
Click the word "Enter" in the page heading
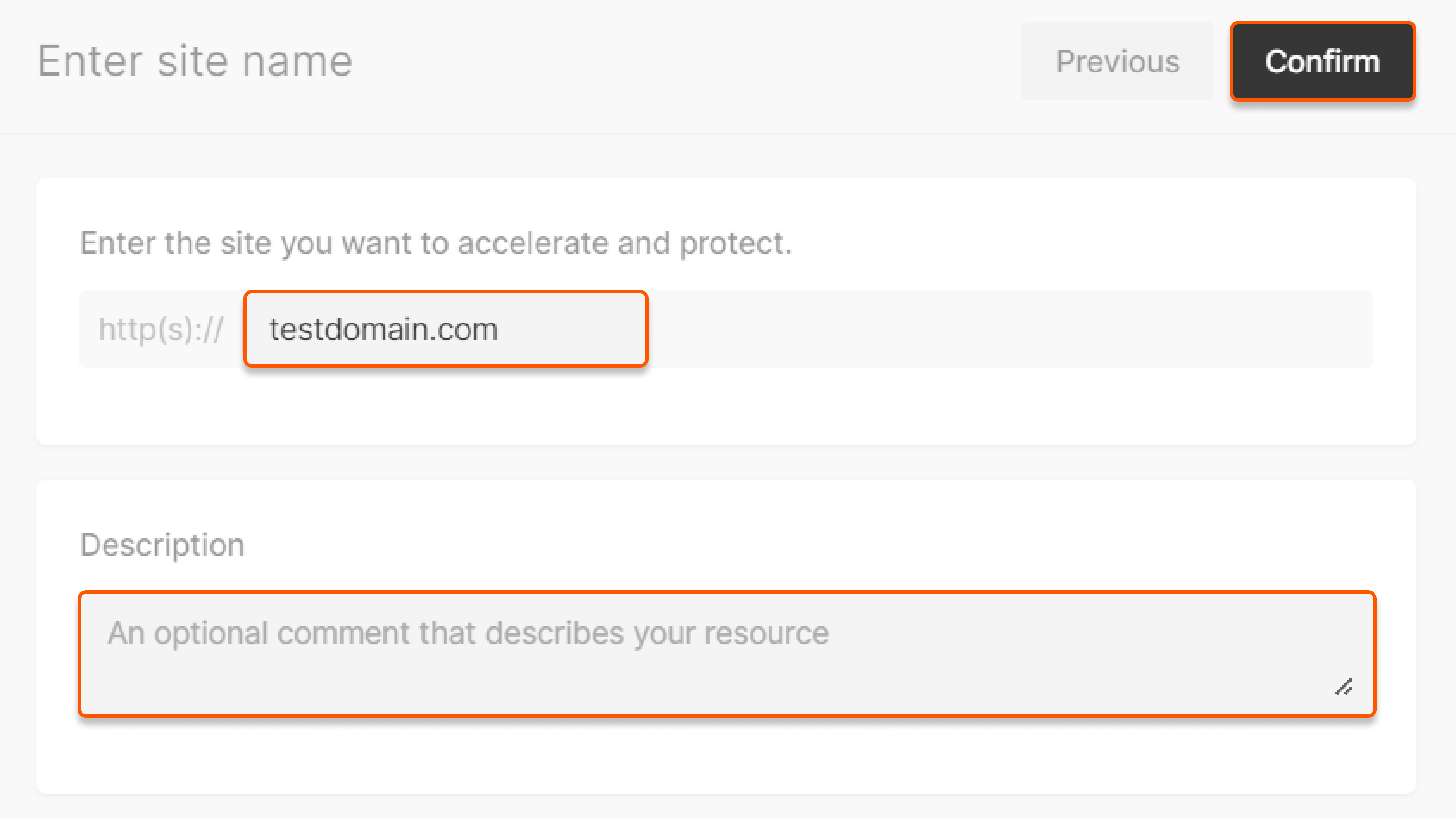tap(90, 62)
